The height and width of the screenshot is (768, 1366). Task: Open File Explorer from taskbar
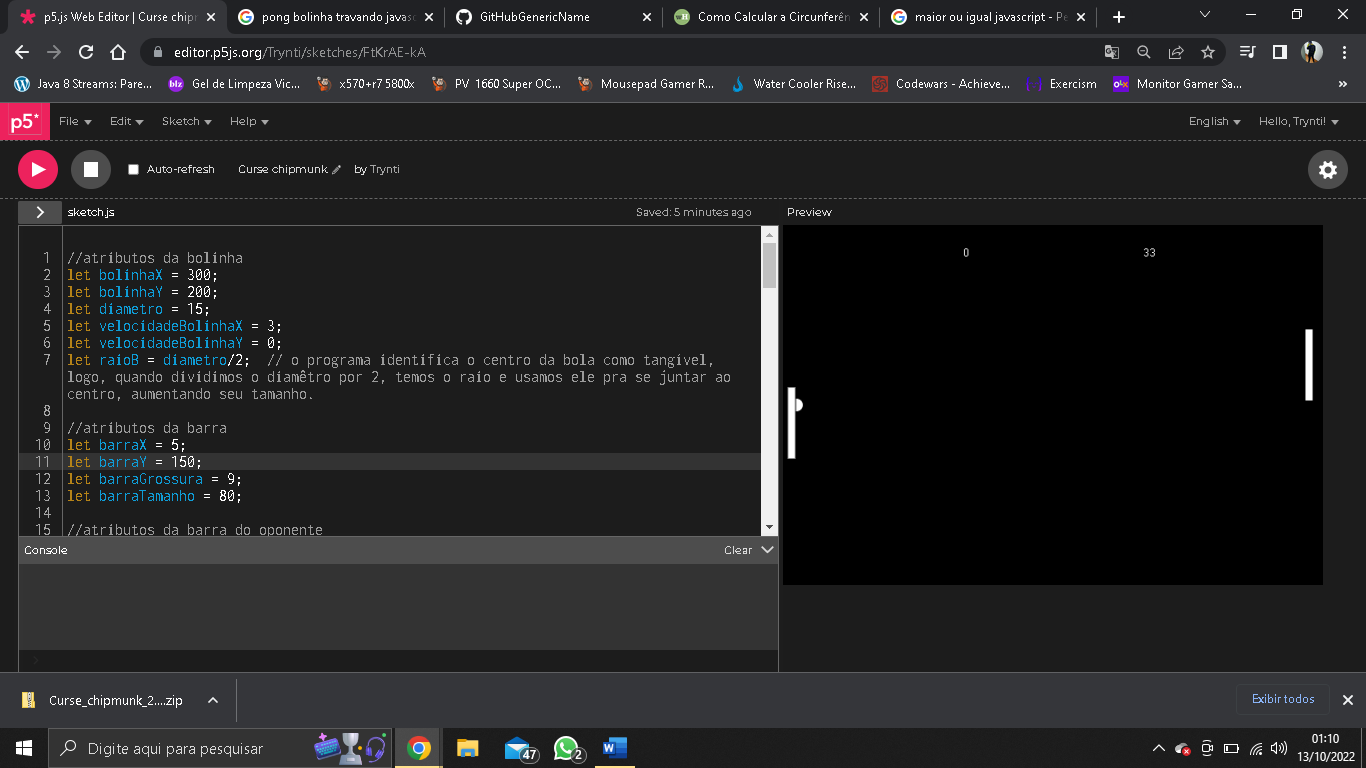point(468,748)
